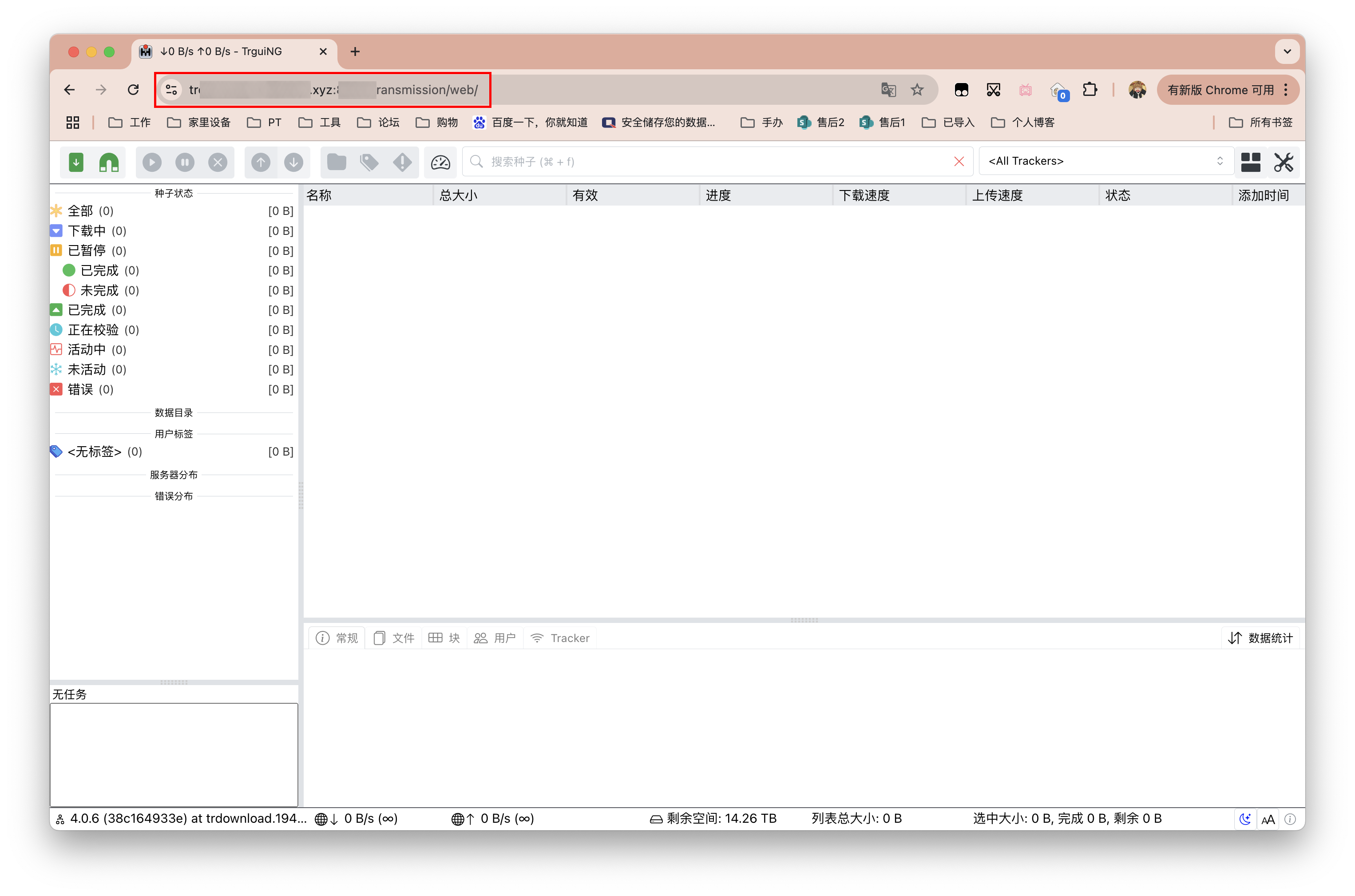1355x896 pixels.
Task: Select 正在校验 filter in sidebar
Action: coord(173,330)
